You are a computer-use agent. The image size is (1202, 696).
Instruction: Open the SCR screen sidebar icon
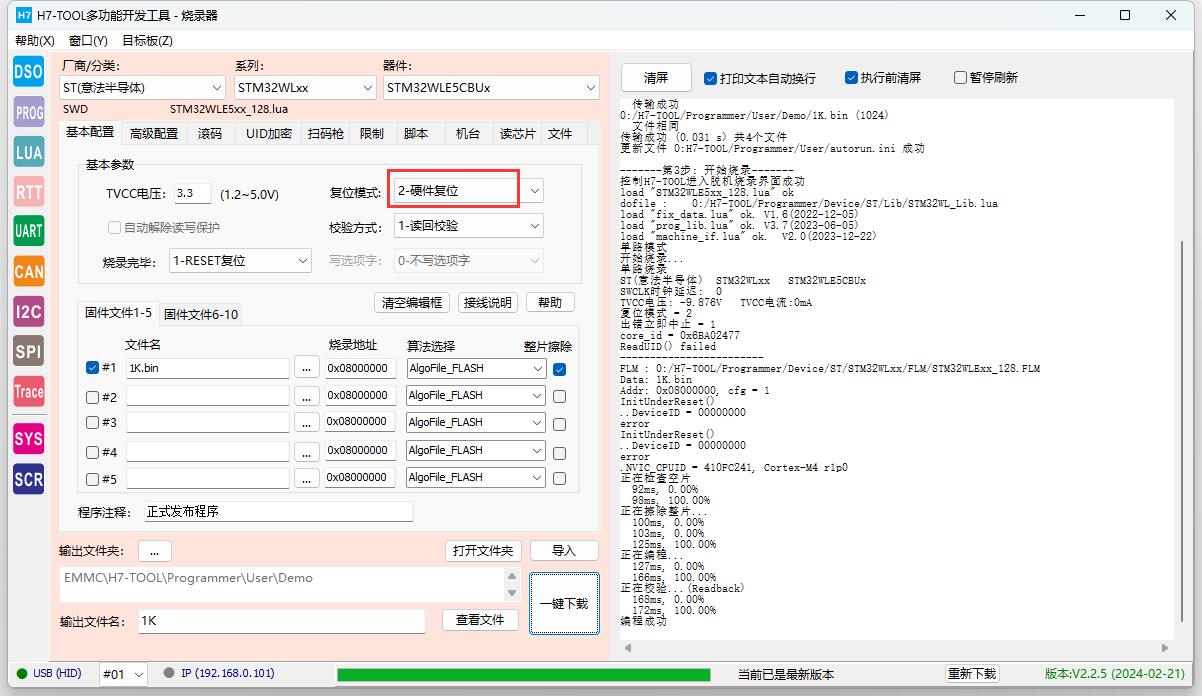point(28,479)
